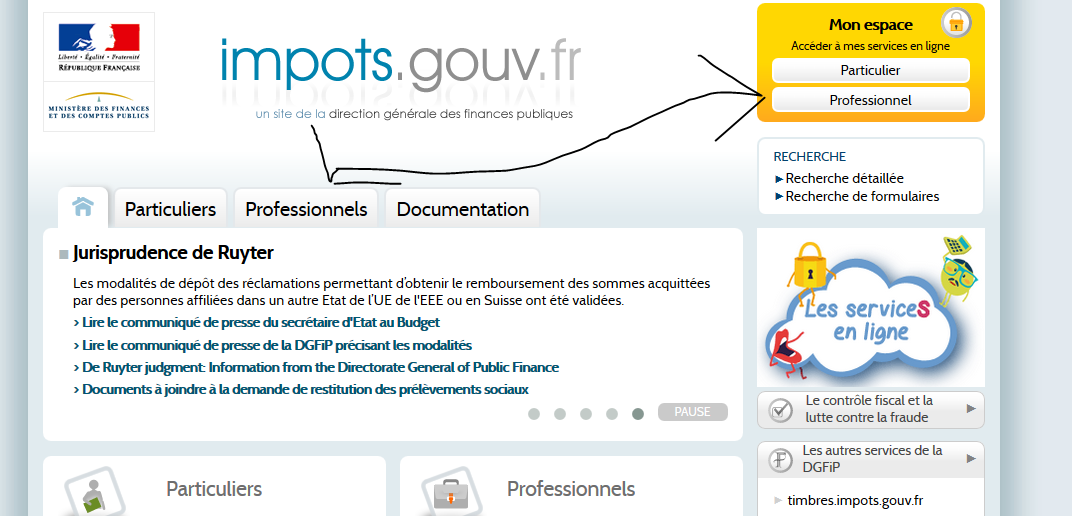Click the checkmark icon beside Le contrôle fiscal
The width and height of the screenshot is (1072, 516).
point(781,410)
